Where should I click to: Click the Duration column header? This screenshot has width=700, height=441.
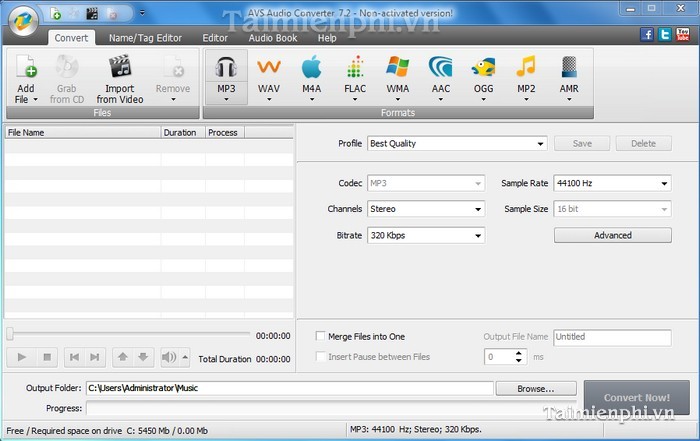[183, 133]
